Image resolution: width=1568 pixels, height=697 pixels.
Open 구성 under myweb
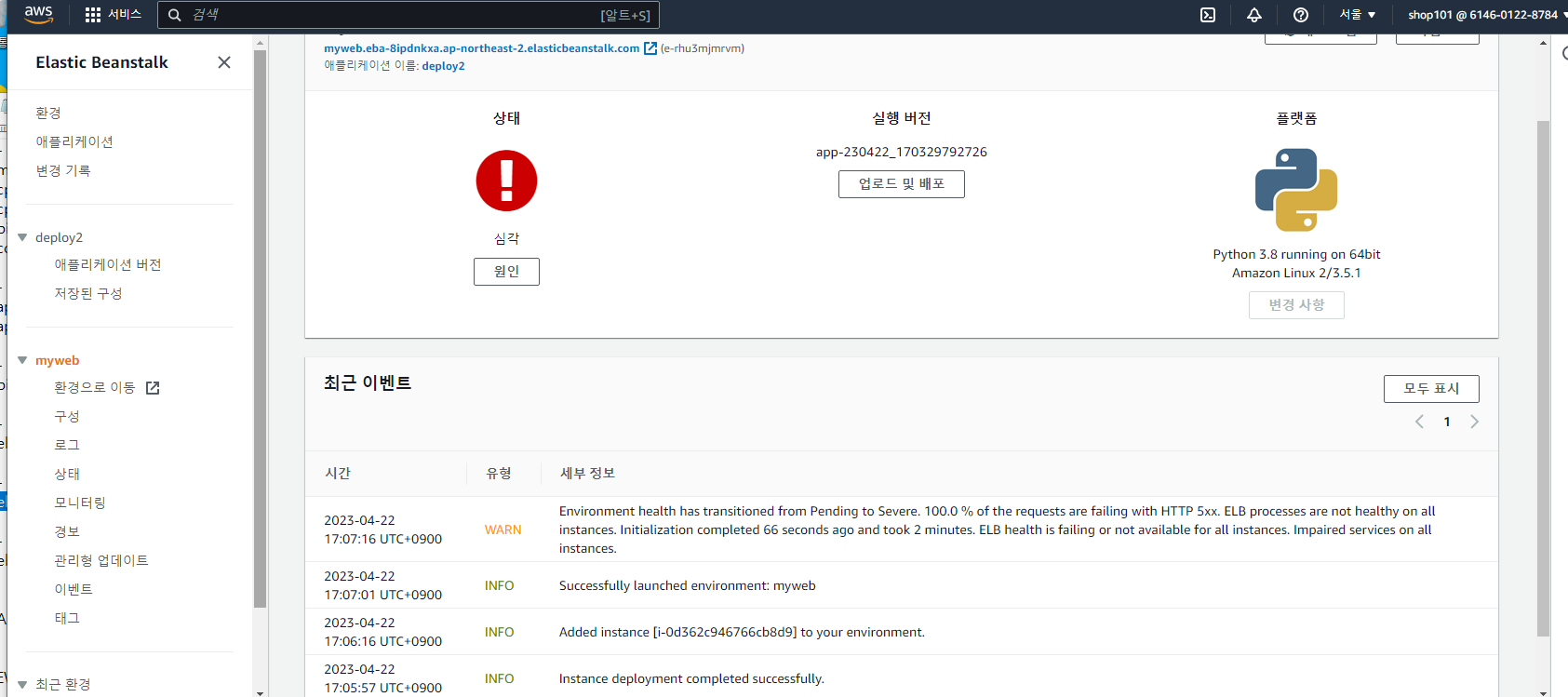[67, 416]
